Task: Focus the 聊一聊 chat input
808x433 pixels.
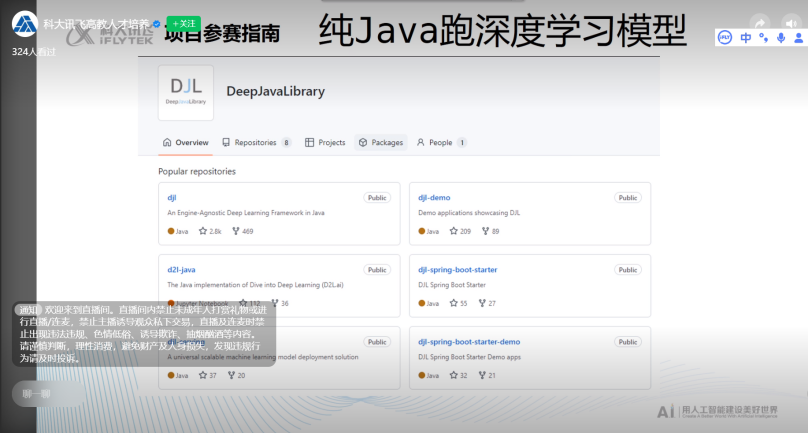Action: point(48,394)
